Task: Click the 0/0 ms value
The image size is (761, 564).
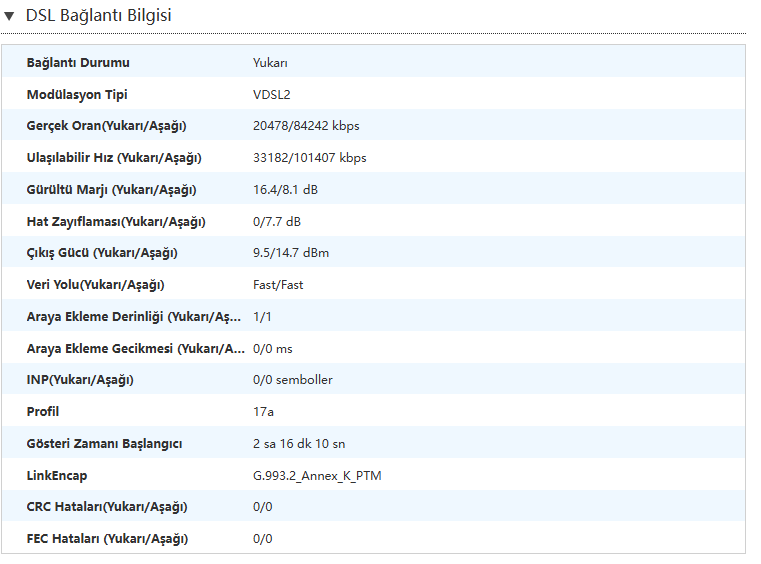Action: click(x=273, y=349)
